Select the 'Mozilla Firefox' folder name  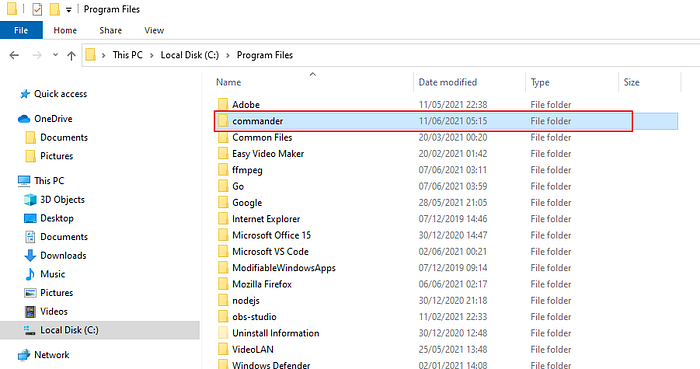[x=262, y=284]
